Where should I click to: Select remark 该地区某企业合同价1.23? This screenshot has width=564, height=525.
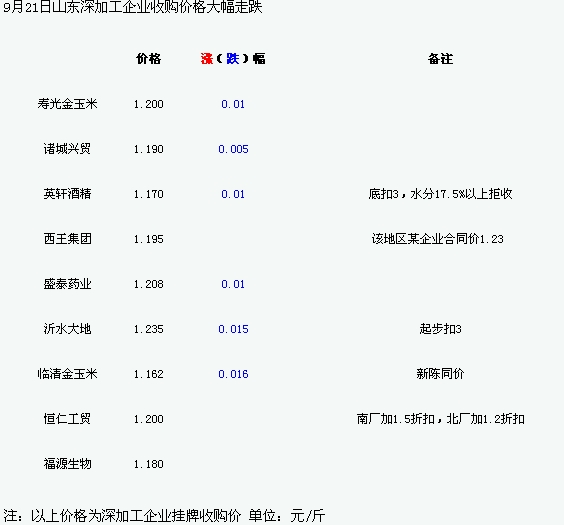click(x=437, y=239)
